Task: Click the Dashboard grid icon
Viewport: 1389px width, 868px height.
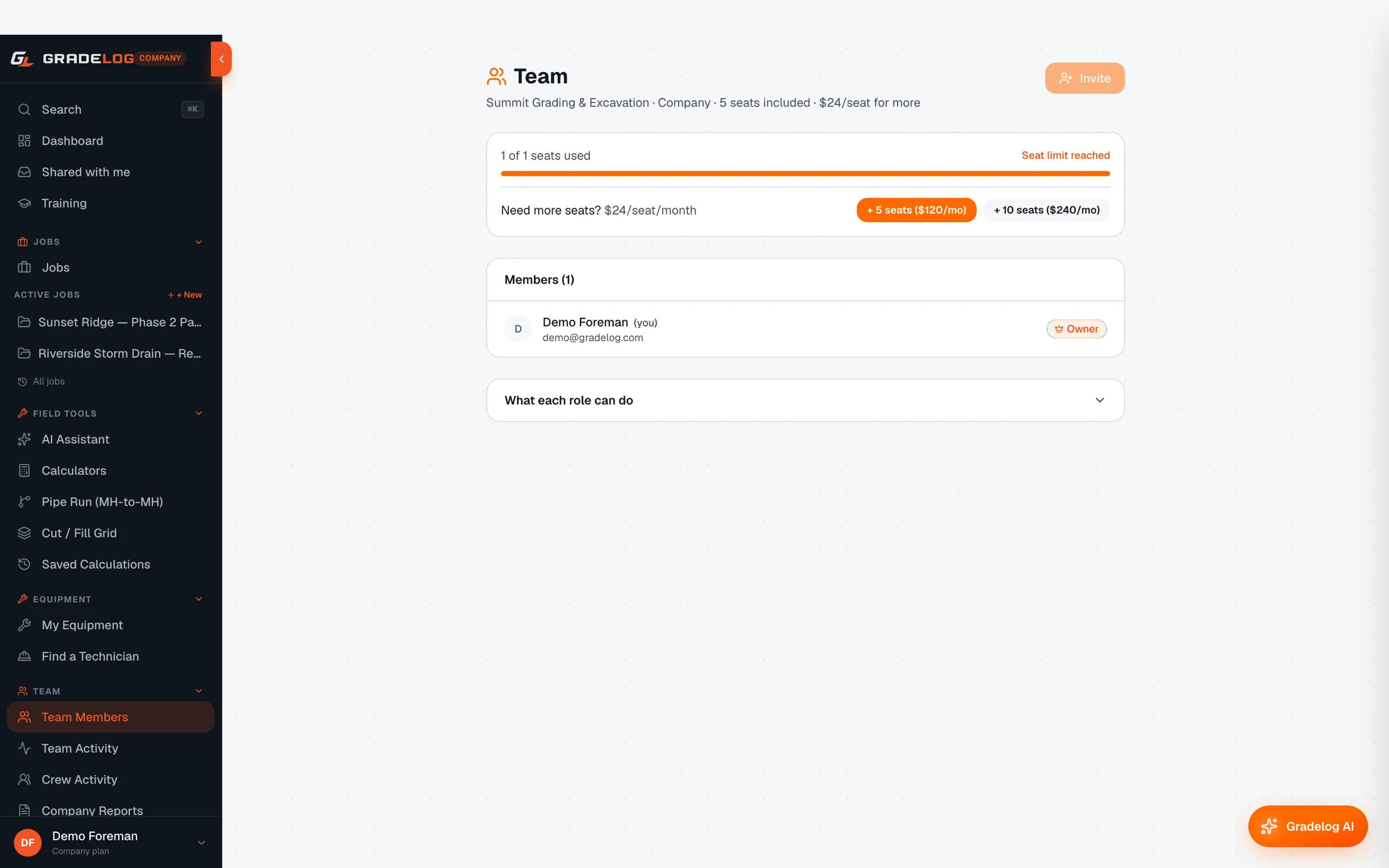Action: point(24,141)
